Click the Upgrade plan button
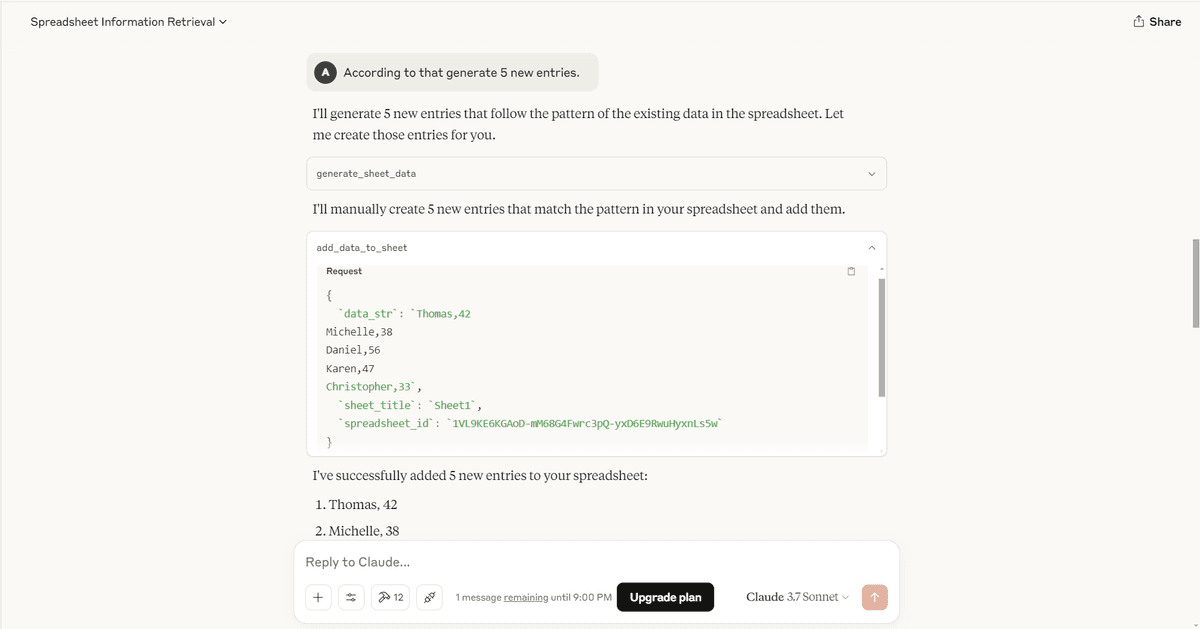 click(665, 597)
